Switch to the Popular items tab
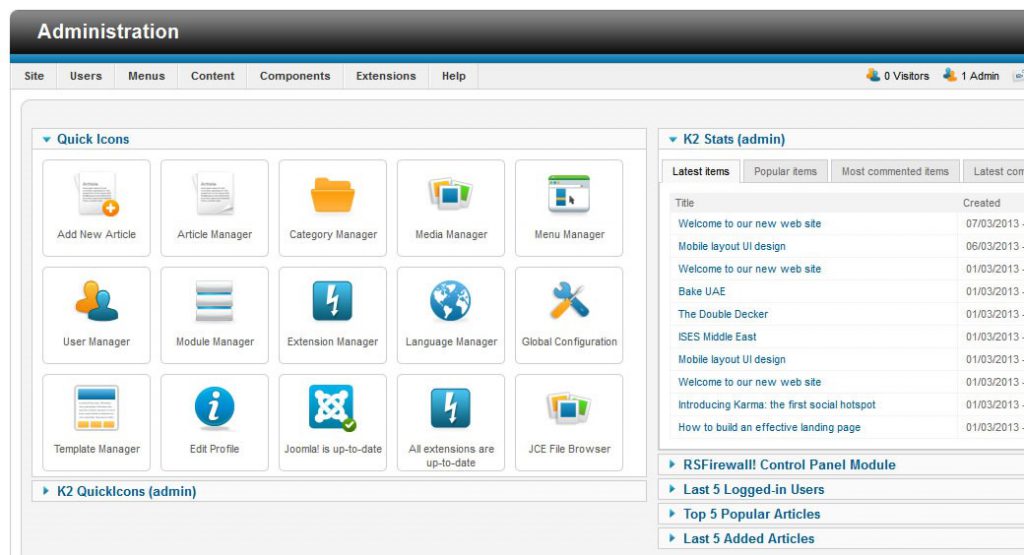The width and height of the screenshot is (1024, 555). (x=786, y=171)
